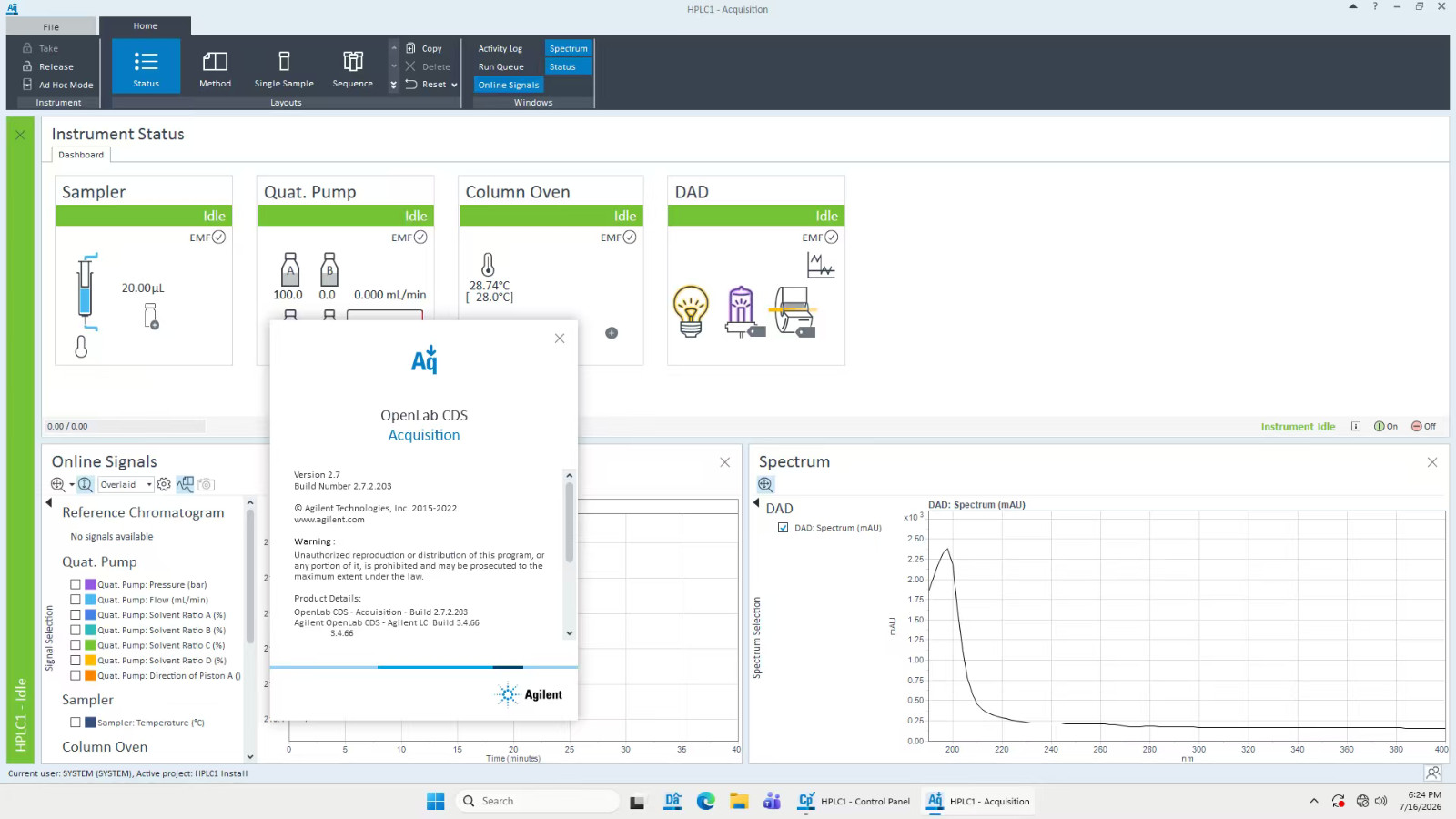Switch to the Method layout
The image size is (1456, 819).
215,66
